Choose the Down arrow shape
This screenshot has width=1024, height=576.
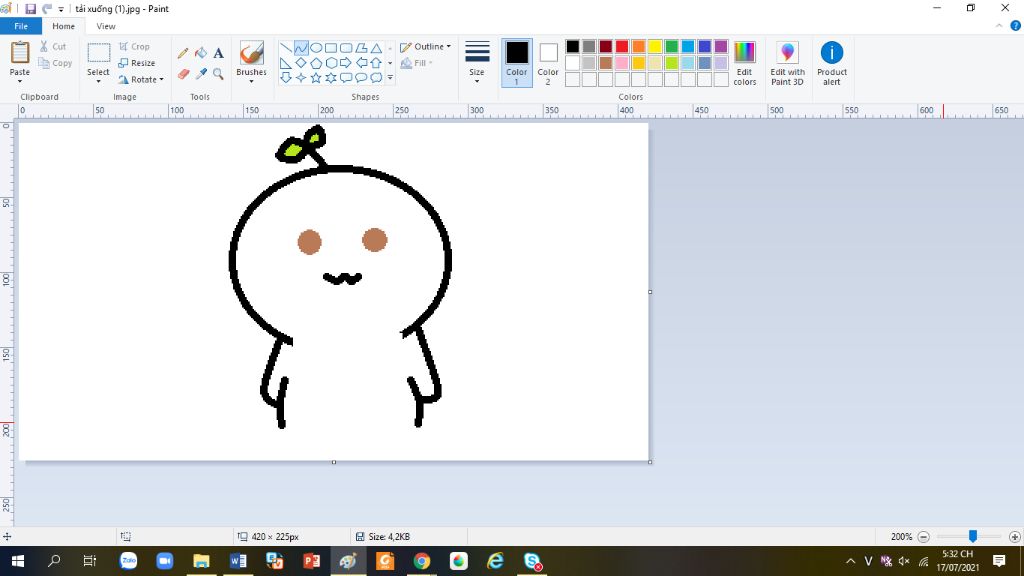pos(286,78)
